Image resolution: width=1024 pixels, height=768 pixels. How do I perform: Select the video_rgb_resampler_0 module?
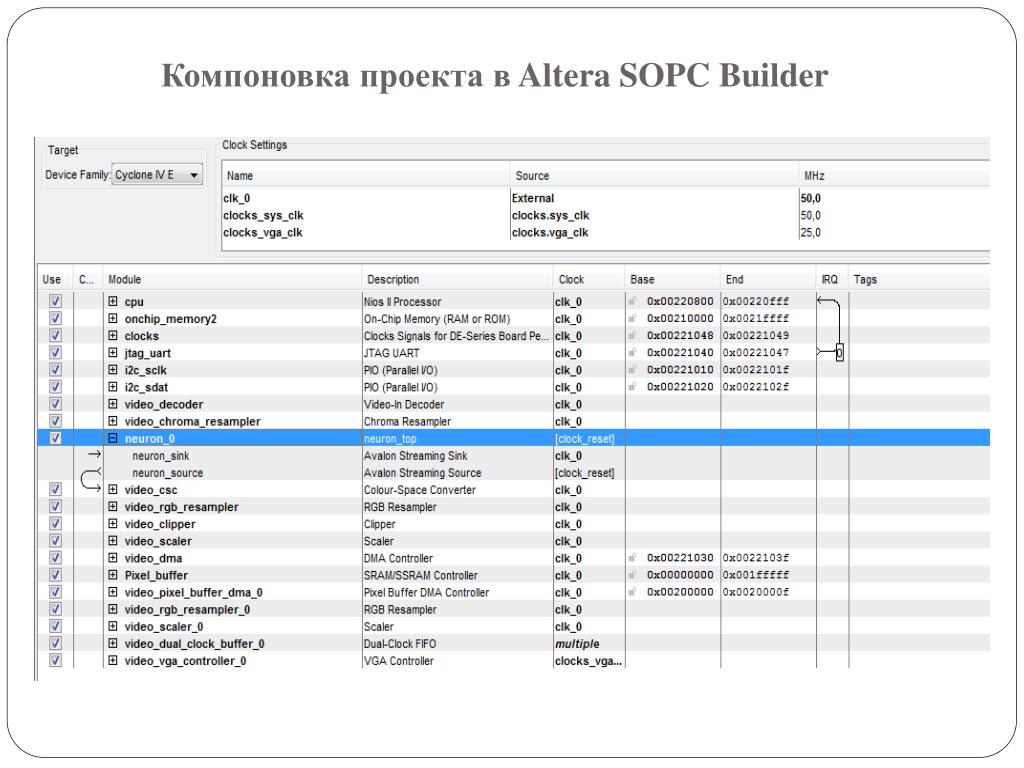point(187,609)
